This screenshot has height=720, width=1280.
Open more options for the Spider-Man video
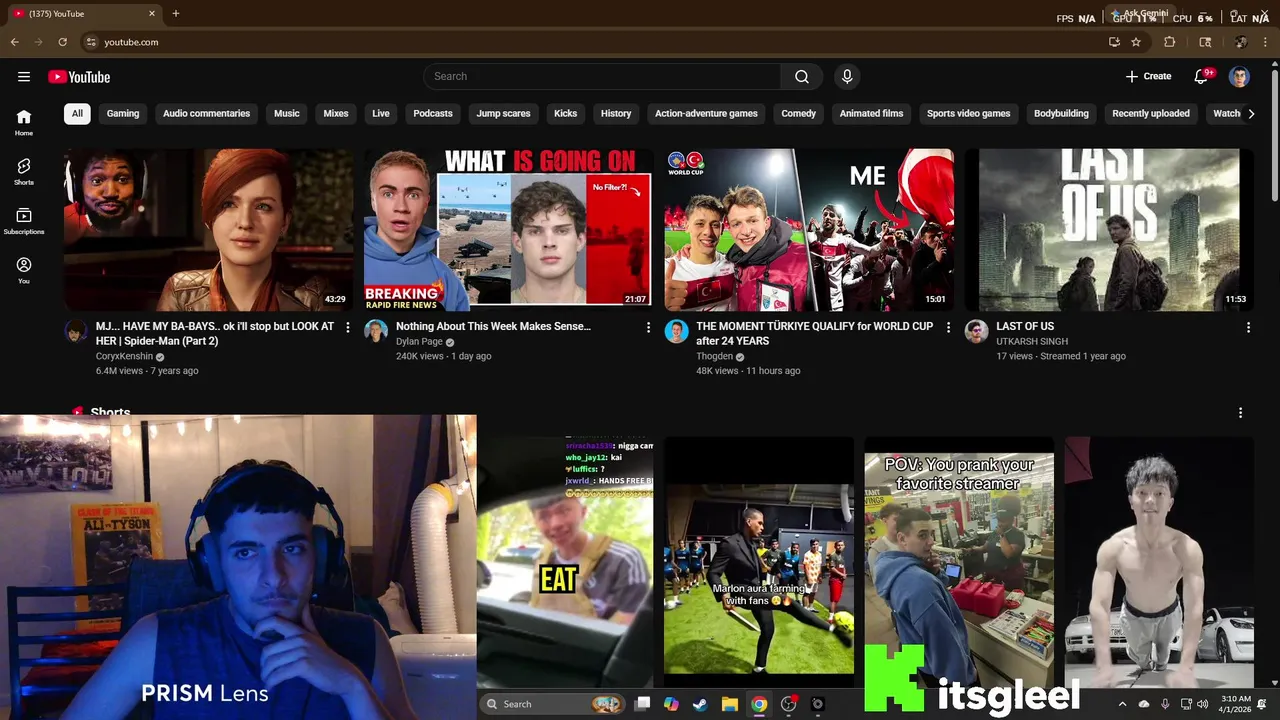point(348,327)
